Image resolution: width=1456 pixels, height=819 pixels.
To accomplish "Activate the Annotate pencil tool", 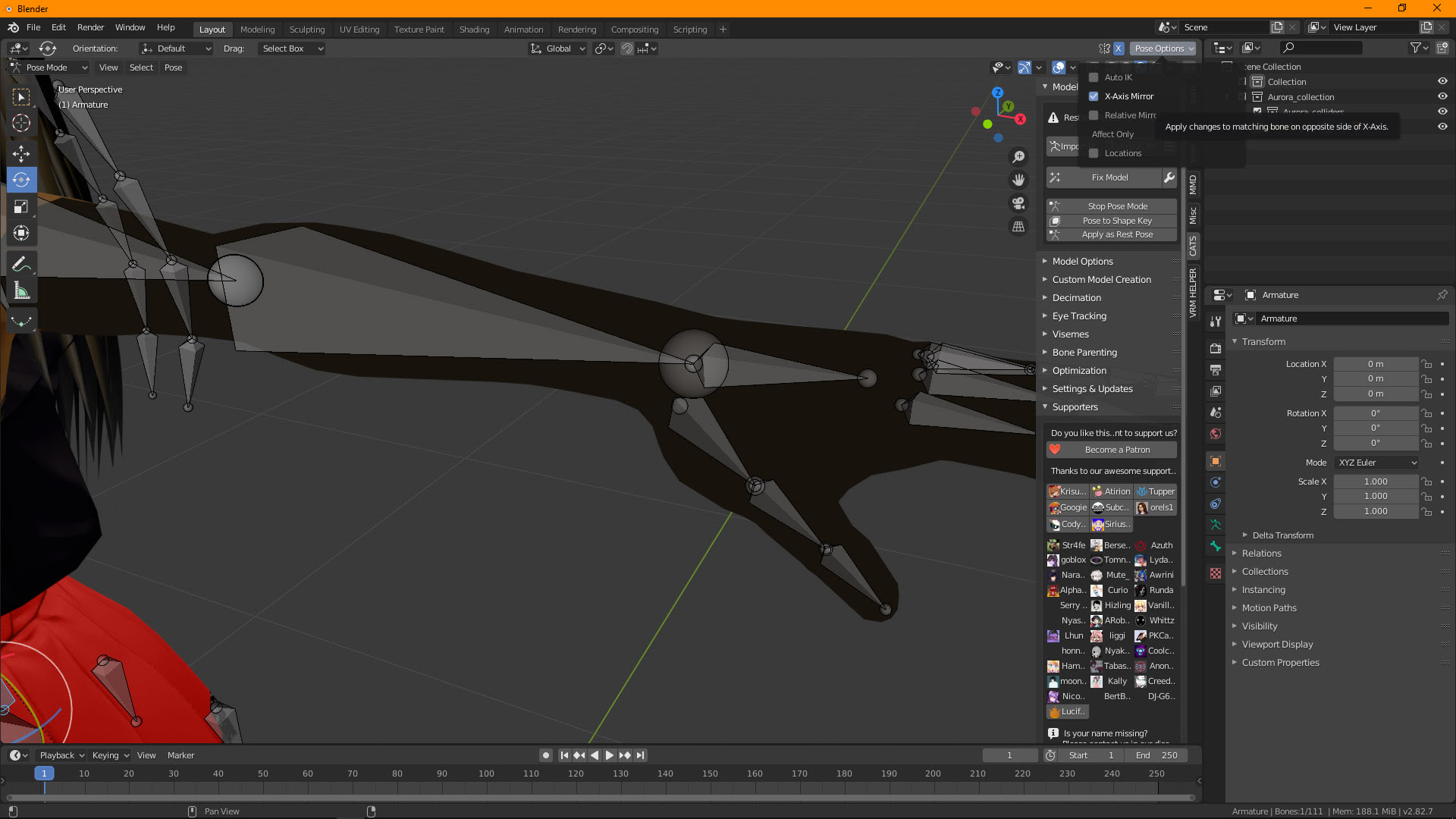I will pos(21,264).
